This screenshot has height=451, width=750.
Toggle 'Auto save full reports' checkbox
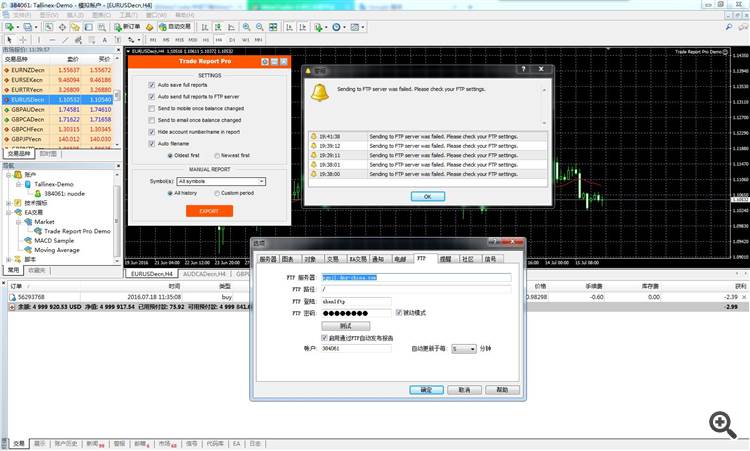coord(152,85)
